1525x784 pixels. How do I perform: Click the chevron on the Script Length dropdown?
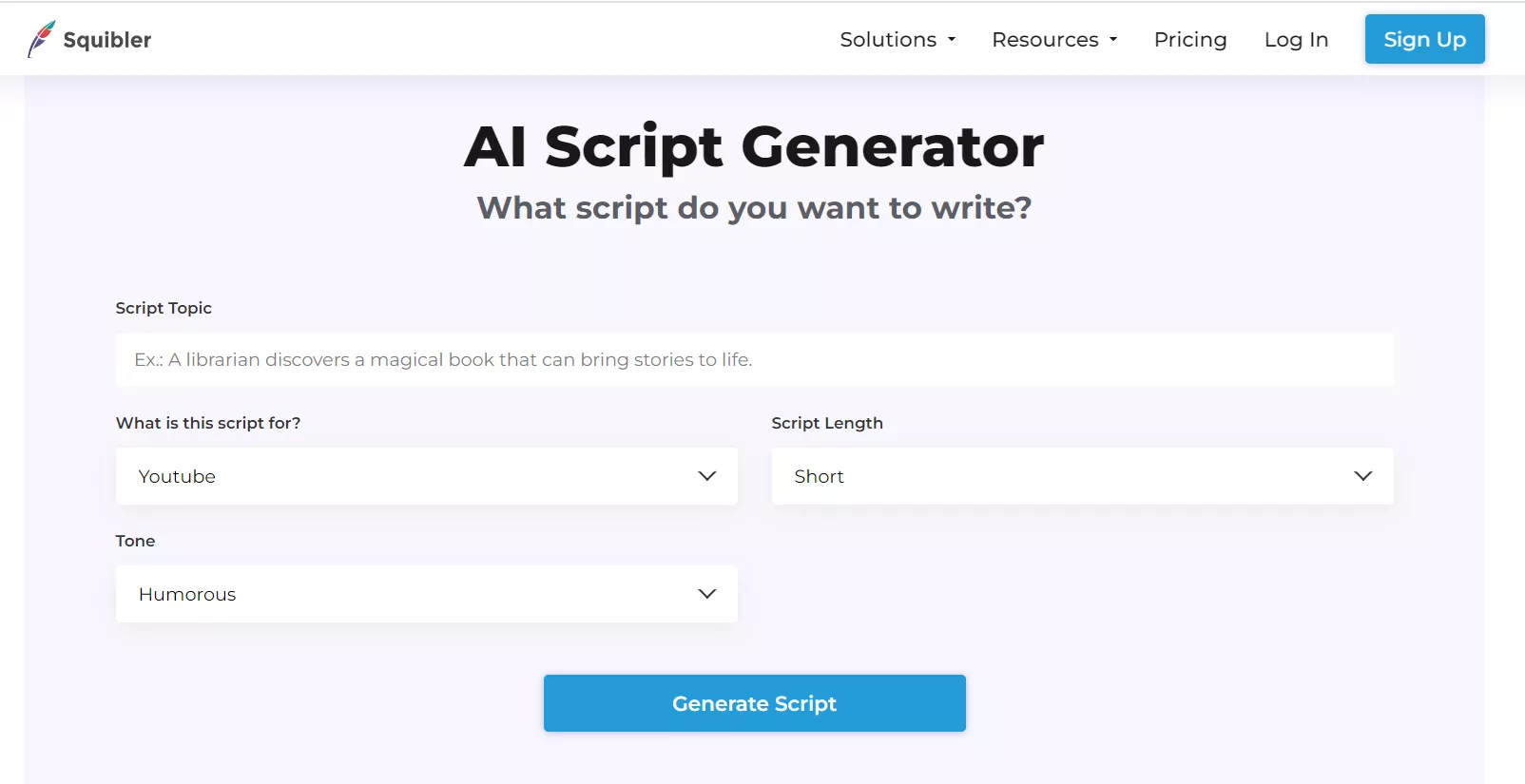(x=1363, y=475)
